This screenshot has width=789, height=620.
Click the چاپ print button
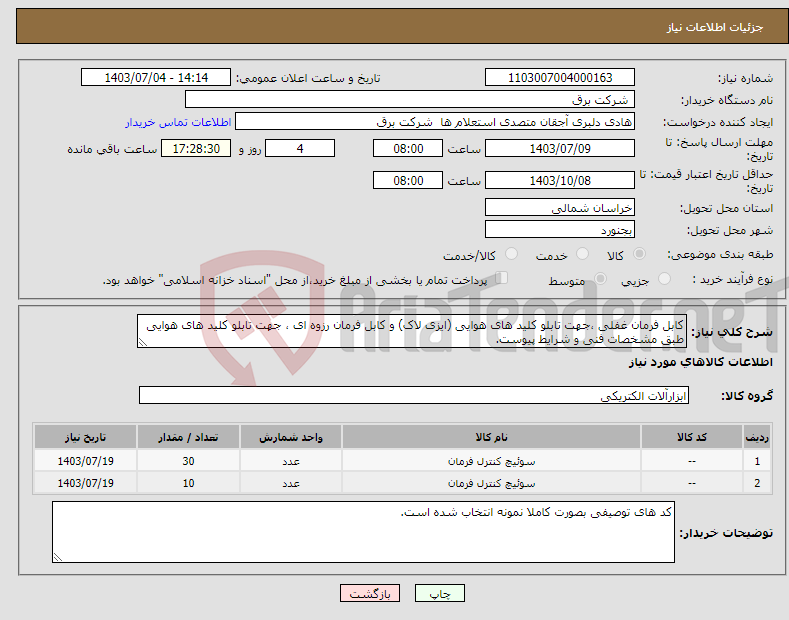pos(440,593)
